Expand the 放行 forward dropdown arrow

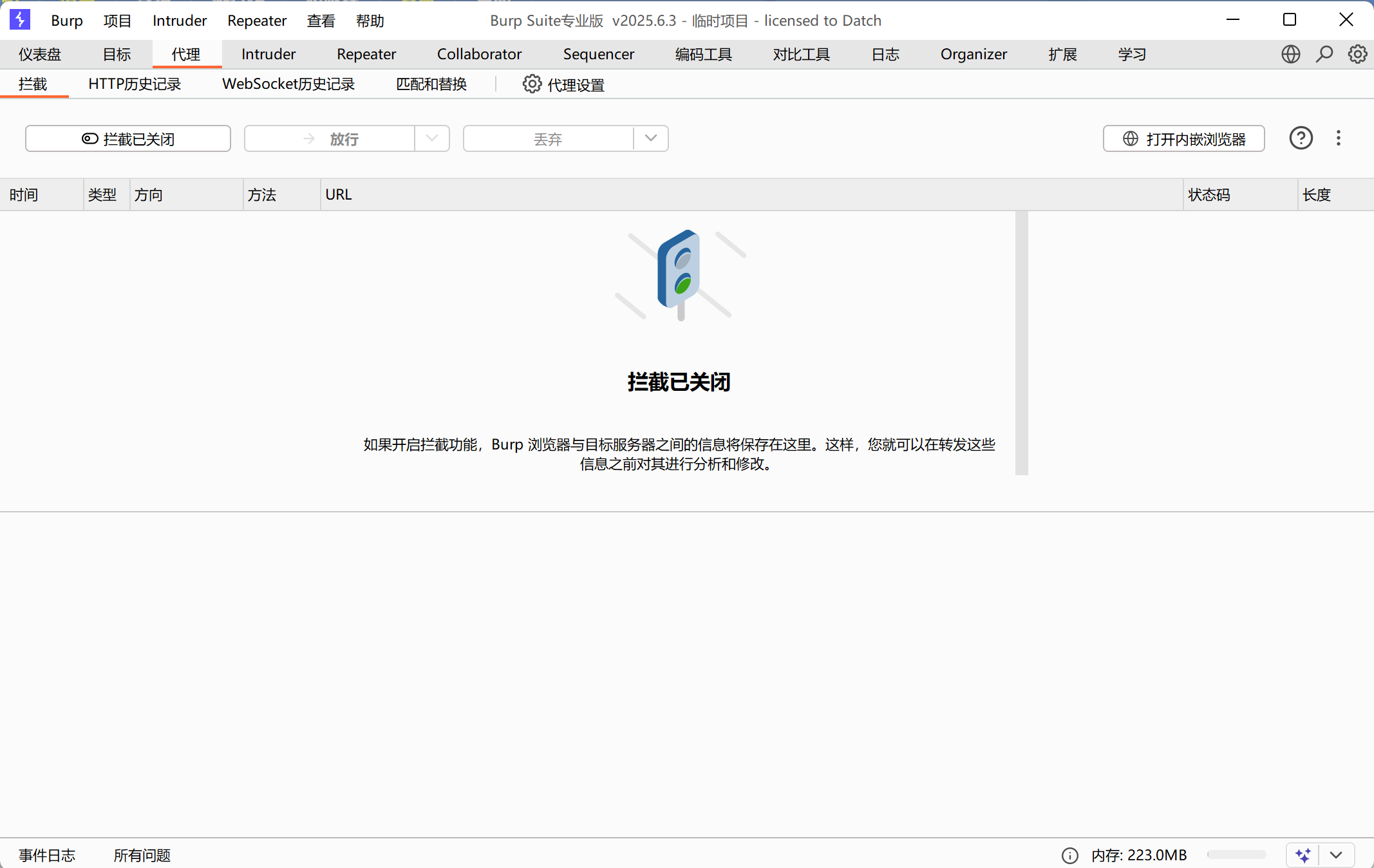pos(431,138)
